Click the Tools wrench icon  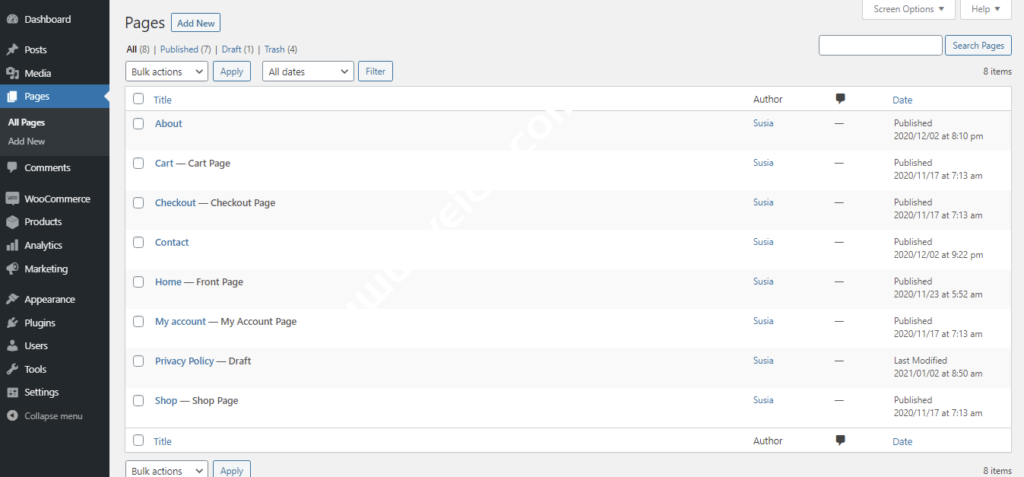click(x=12, y=369)
